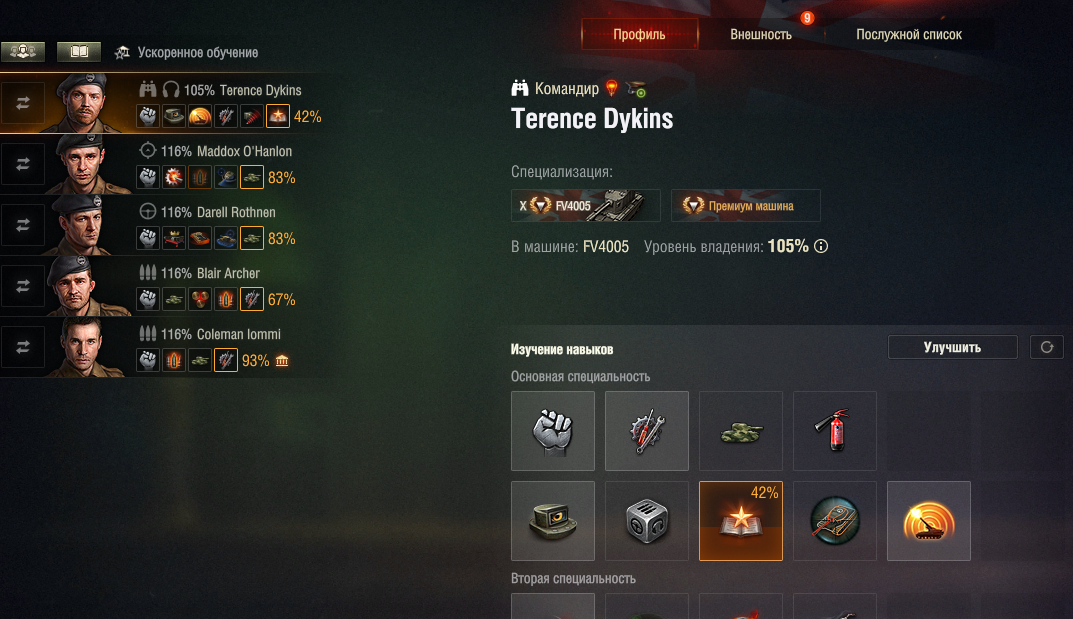Swap crew member Coleman Iommi

coord(23,347)
